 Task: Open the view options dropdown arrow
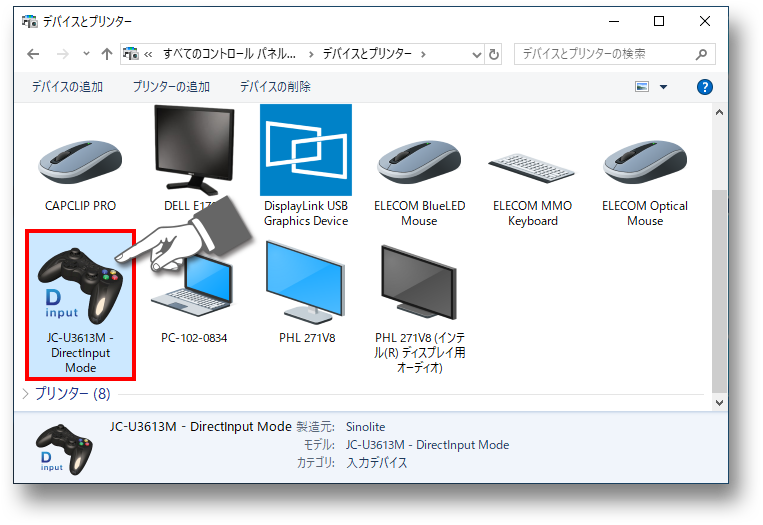coord(663,87)
